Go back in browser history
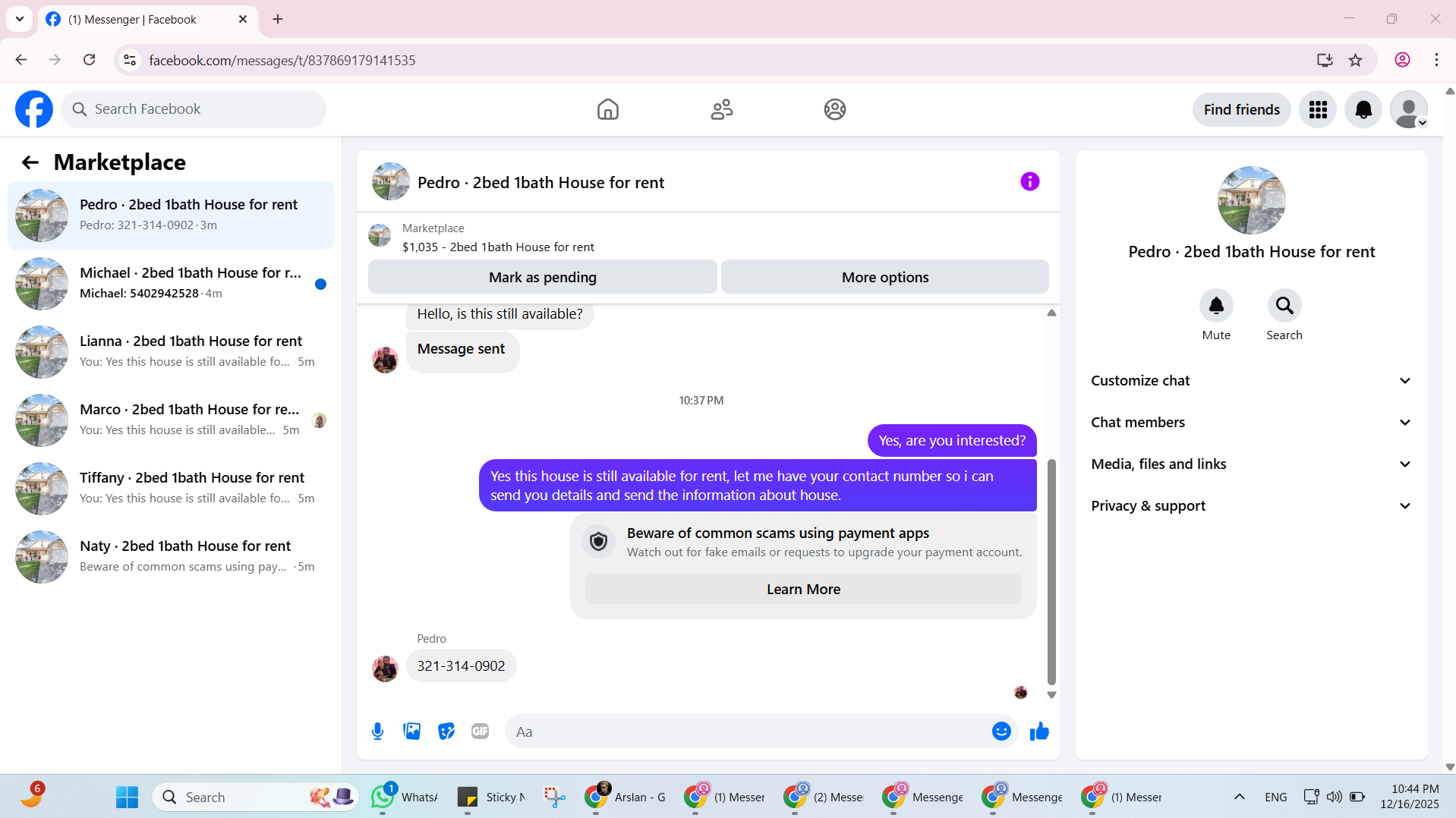Image resolution: width=1456 pixels, height=818 pixels. pos(21,60)
